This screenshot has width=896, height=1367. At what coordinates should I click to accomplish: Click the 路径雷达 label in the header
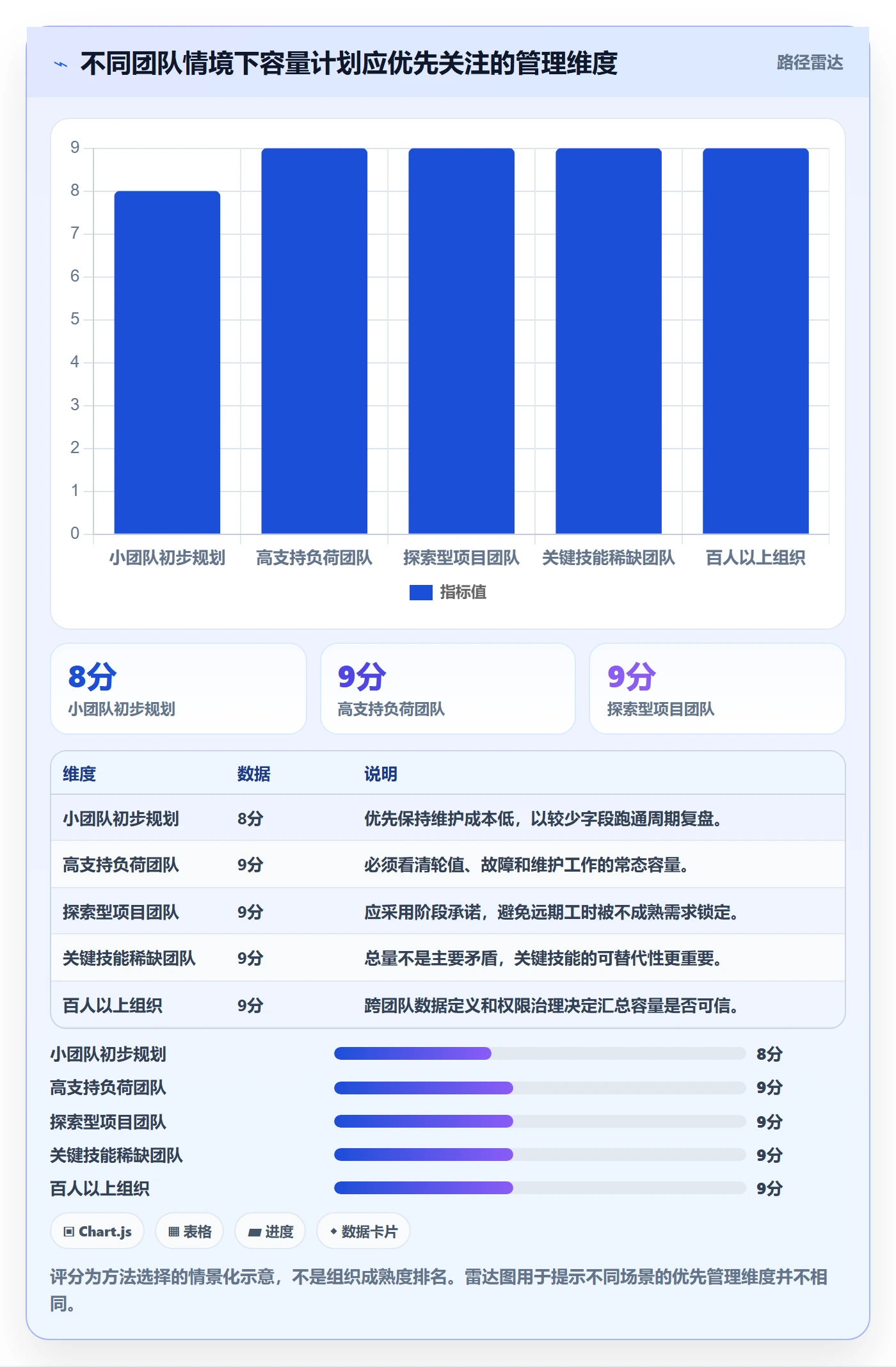click(x=810, y=63)
